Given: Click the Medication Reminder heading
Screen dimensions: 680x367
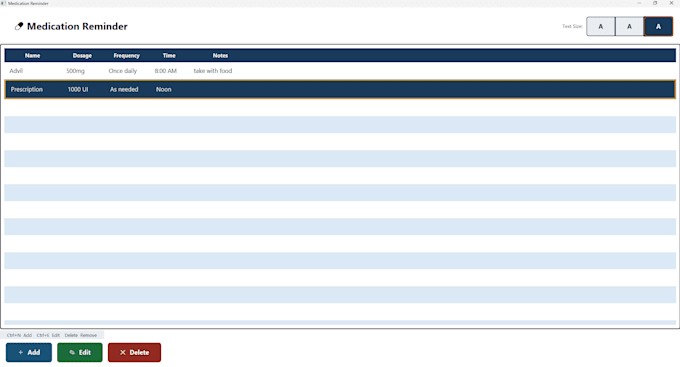Looking at the screenshot, I should [x=77, y=26].
